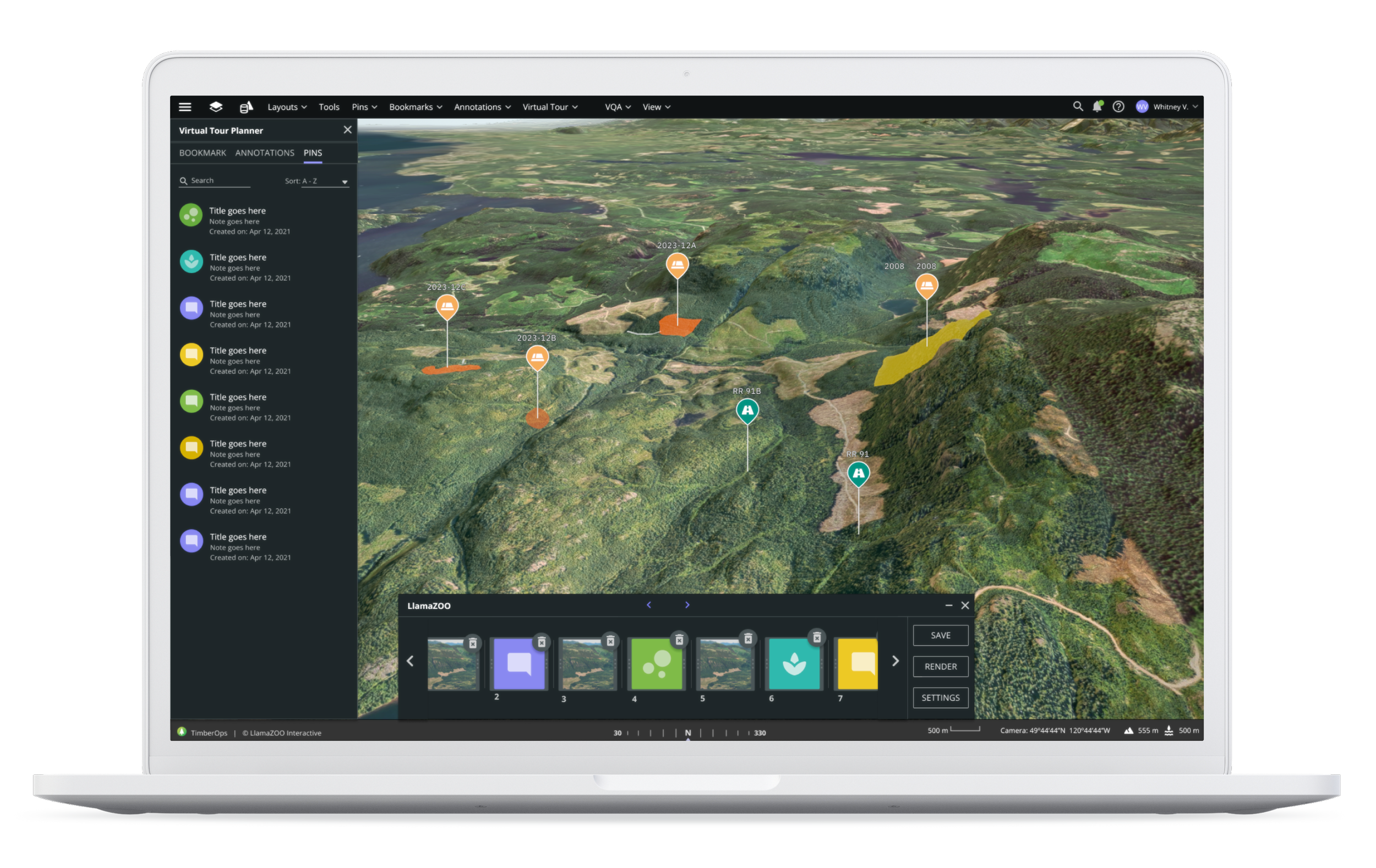Remove tour slide 6 using trash icon
The width and height of the screenshot is (1376, 868).
click(817, 638)
